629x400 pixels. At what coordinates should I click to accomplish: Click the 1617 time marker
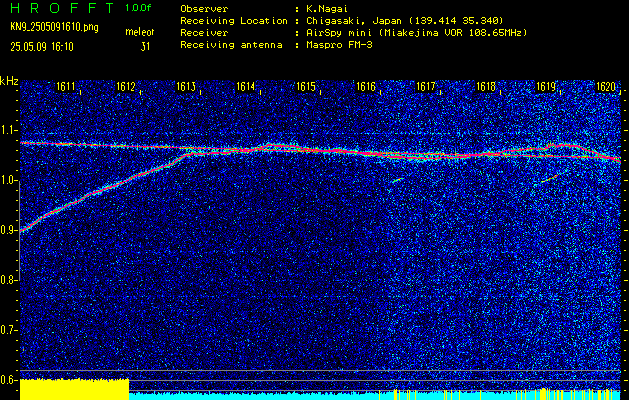(x=426, y=86)
